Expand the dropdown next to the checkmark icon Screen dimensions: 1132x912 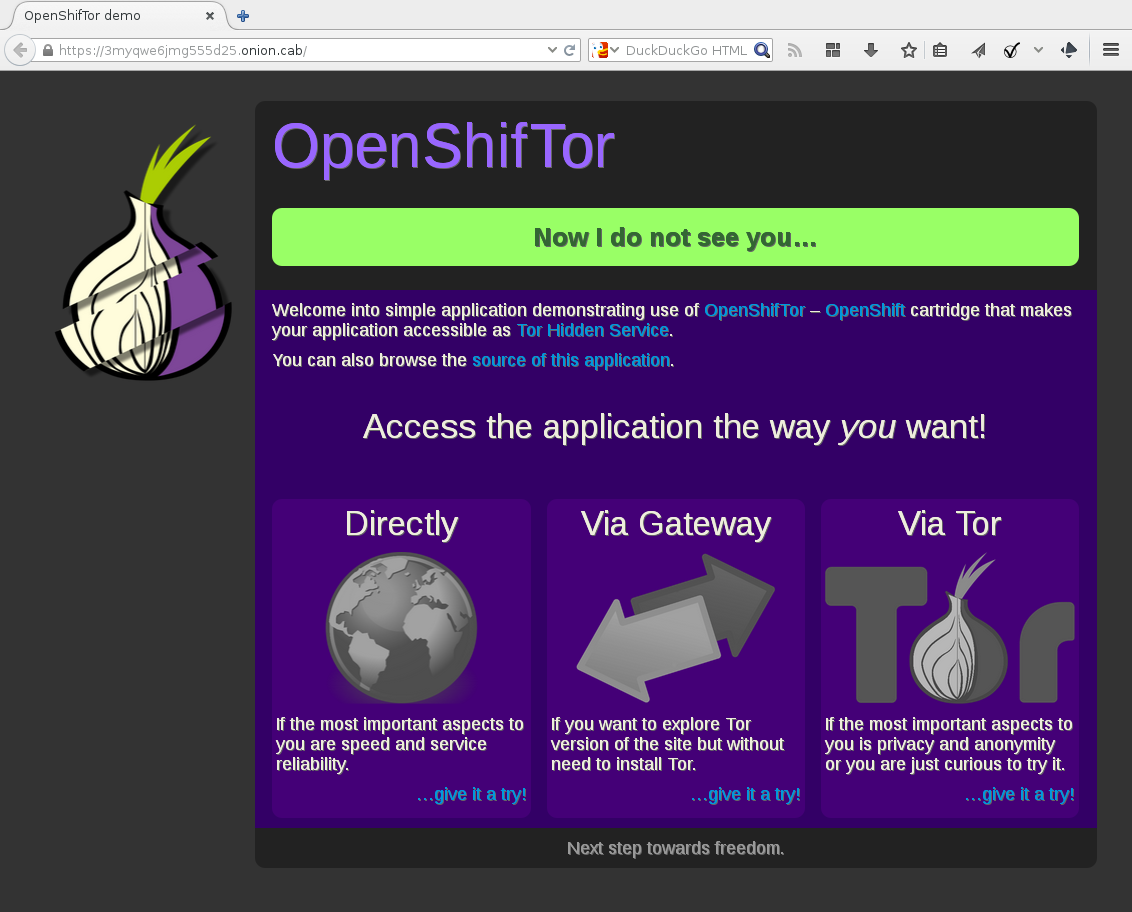(1038, 50)
